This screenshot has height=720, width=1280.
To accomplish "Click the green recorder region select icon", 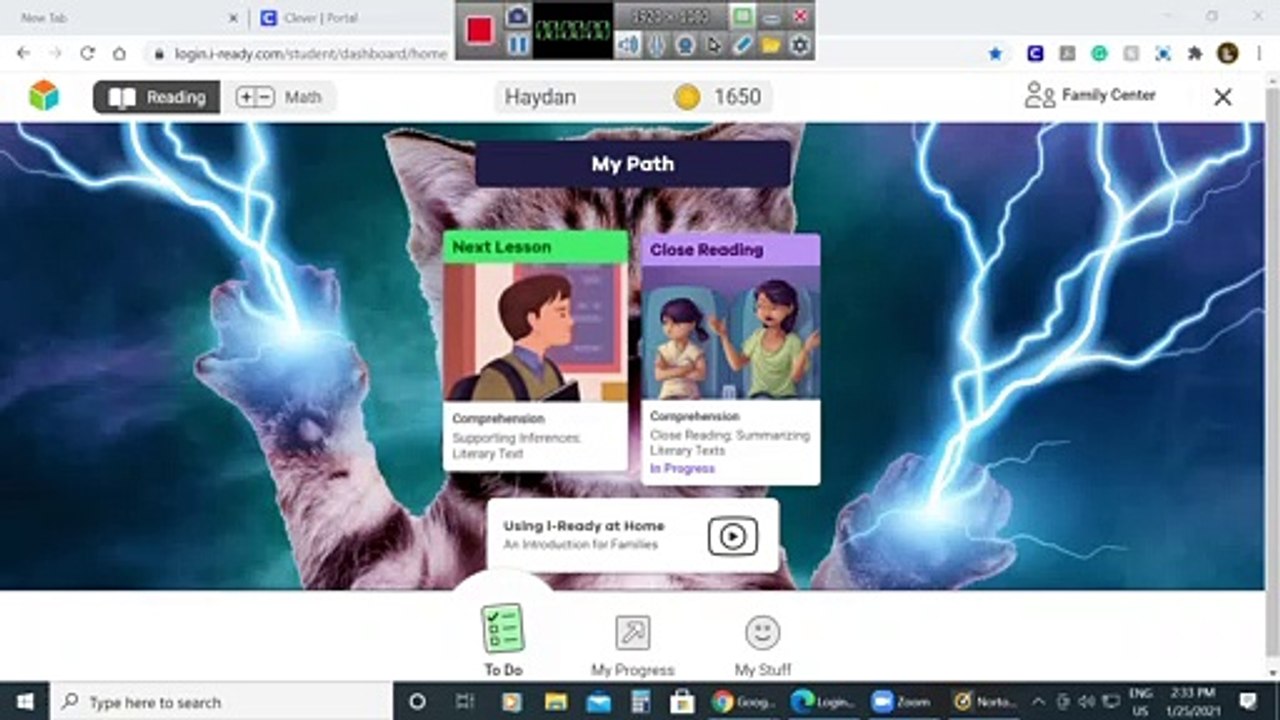I will (x=742, y=16).
